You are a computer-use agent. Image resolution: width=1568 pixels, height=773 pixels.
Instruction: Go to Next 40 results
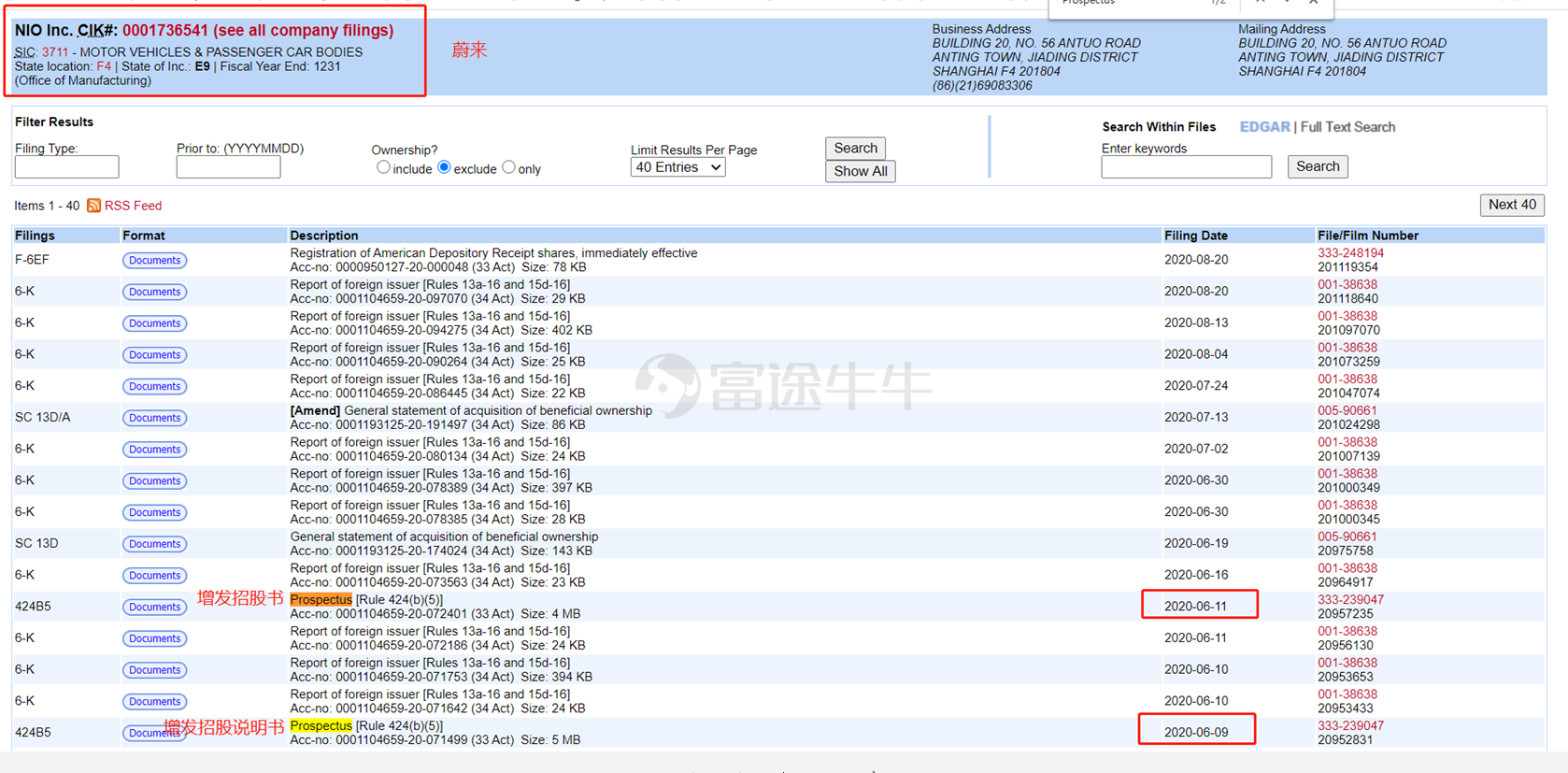point(1511,205)
